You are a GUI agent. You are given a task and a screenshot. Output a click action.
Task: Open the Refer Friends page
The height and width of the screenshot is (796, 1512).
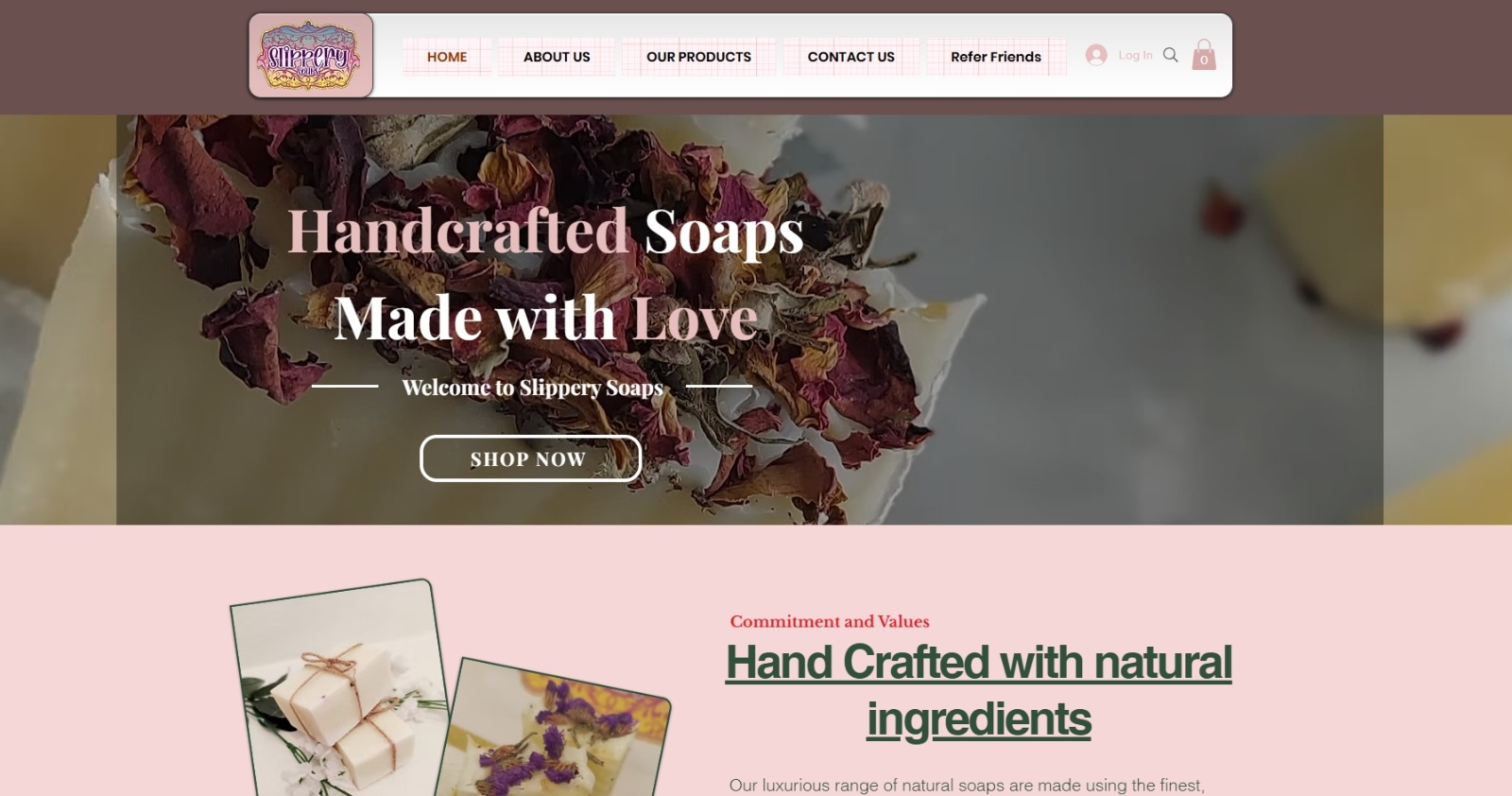[996, 57]
